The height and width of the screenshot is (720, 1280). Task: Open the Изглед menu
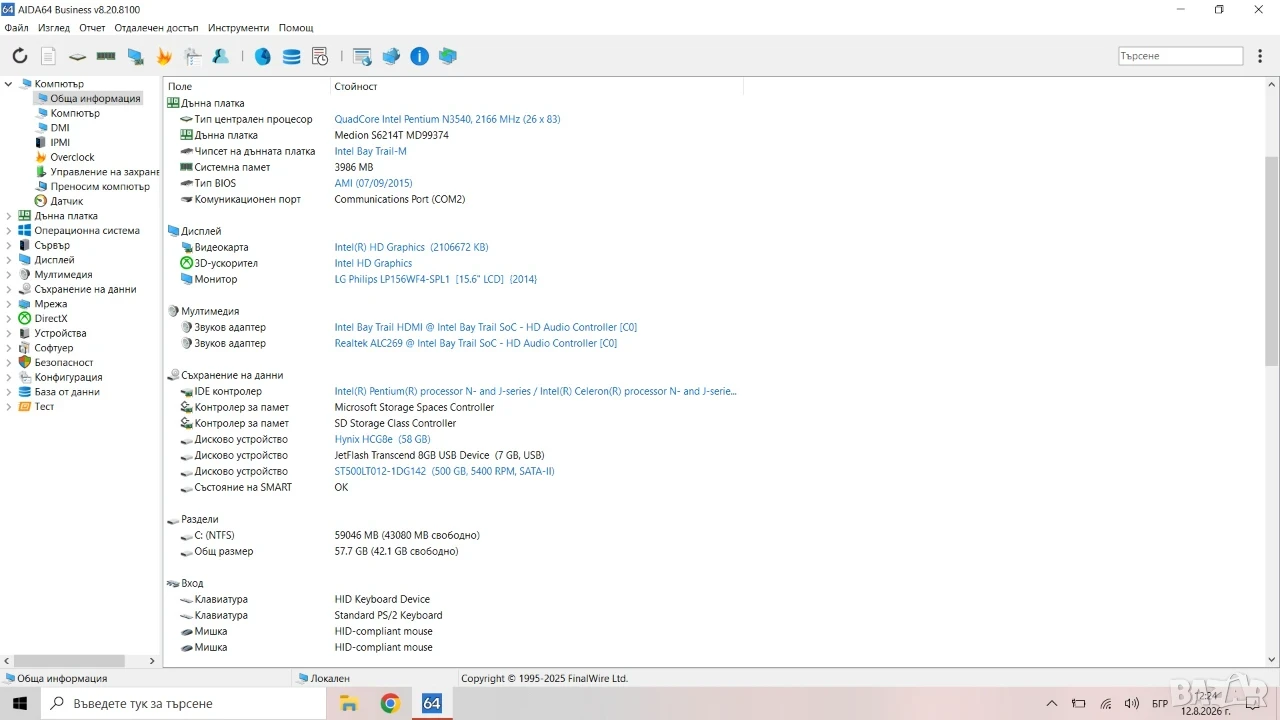[x=54, y=28]
